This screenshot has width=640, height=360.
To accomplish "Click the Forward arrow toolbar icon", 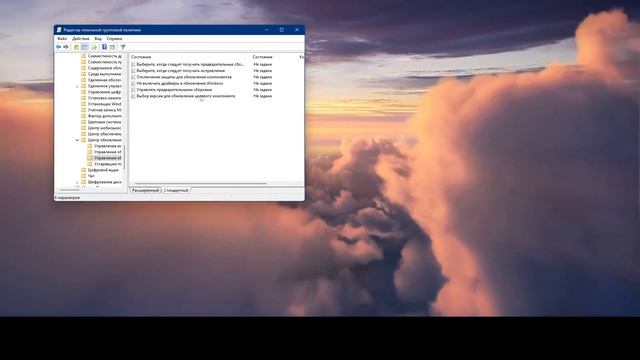I will pyautogui.click(x=66, y=47).
